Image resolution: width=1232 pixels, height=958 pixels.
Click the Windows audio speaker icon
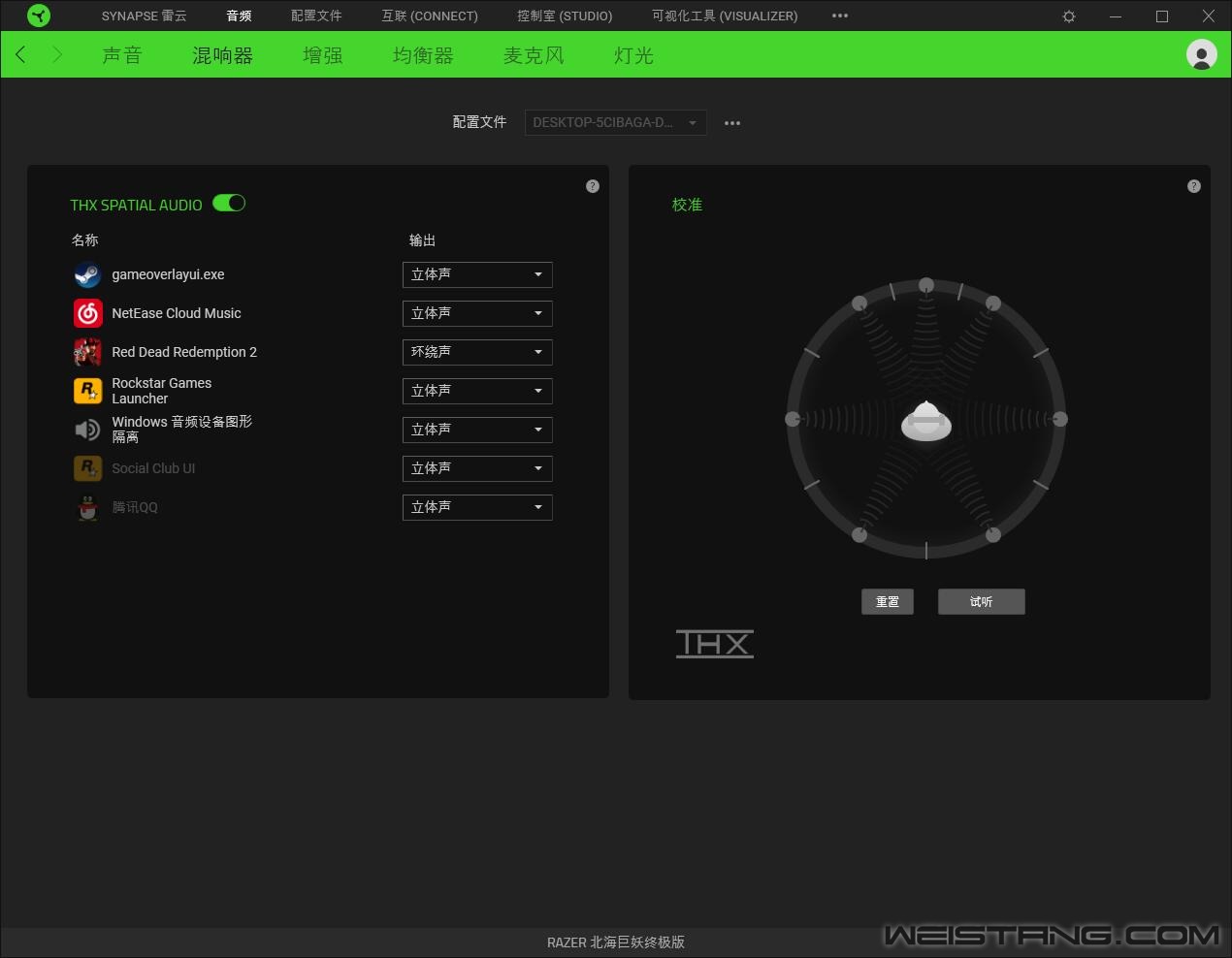(x=87, y=430)
